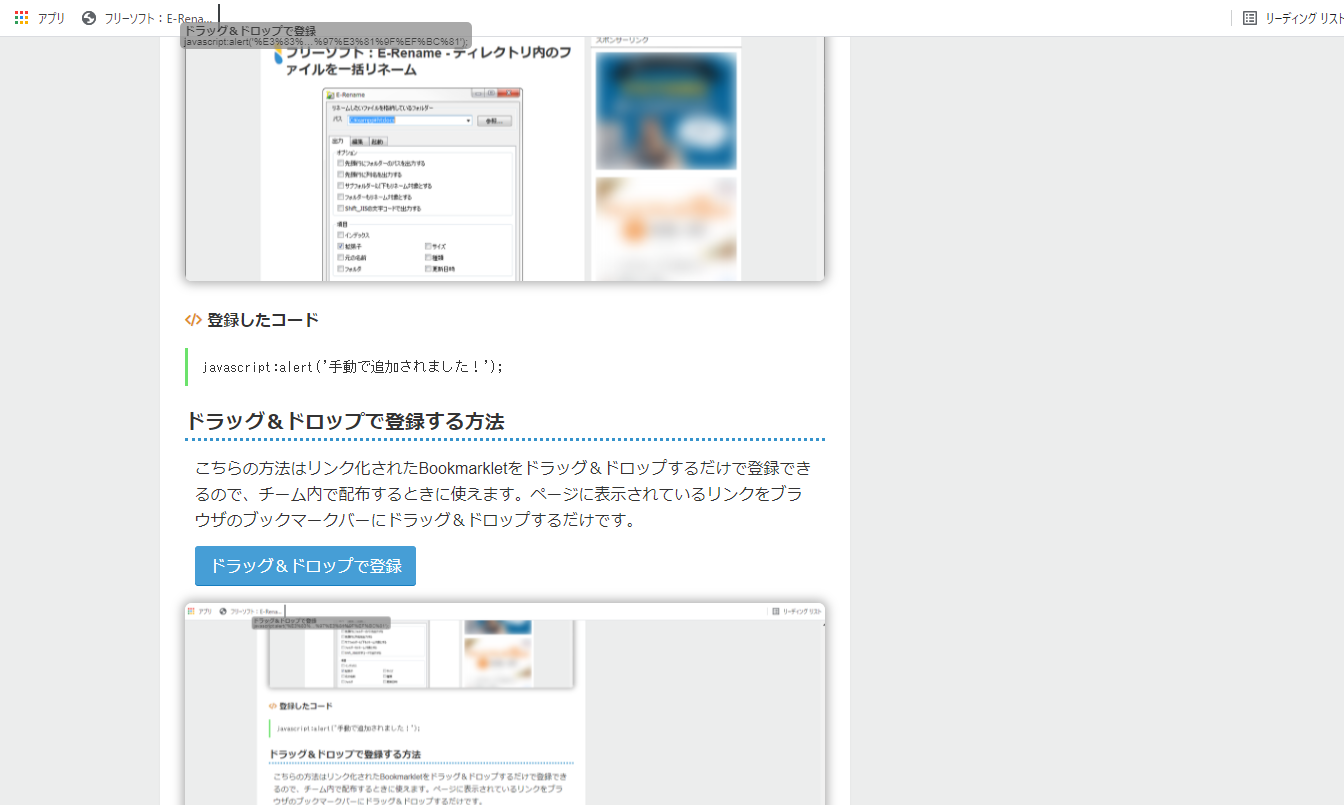
Task: Switch to the 編集 tab in E-Rename
Action: pyautogui.click(x=356, y=142)
